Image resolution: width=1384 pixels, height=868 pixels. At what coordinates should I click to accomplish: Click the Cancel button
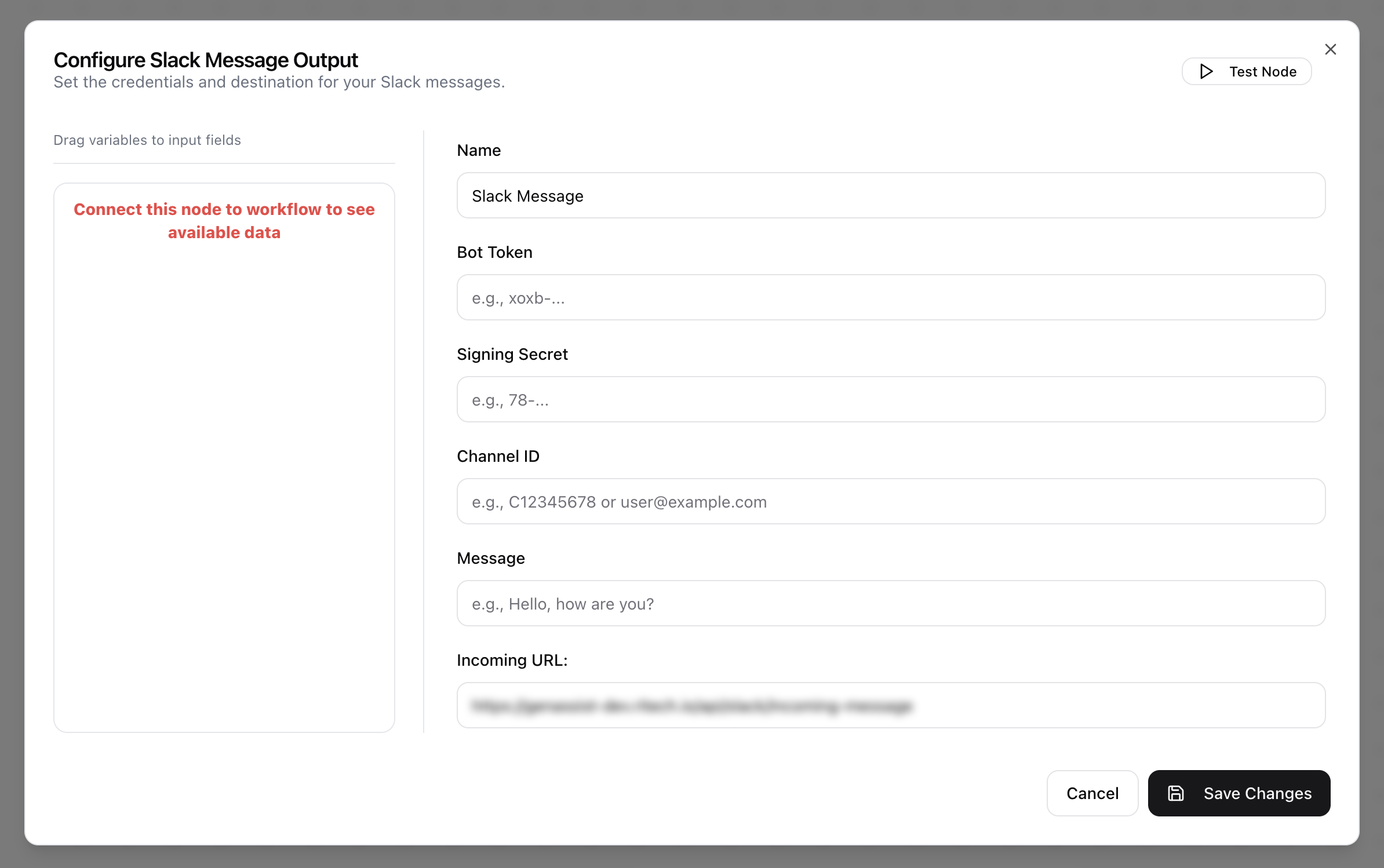click(x=1092, y=793)
